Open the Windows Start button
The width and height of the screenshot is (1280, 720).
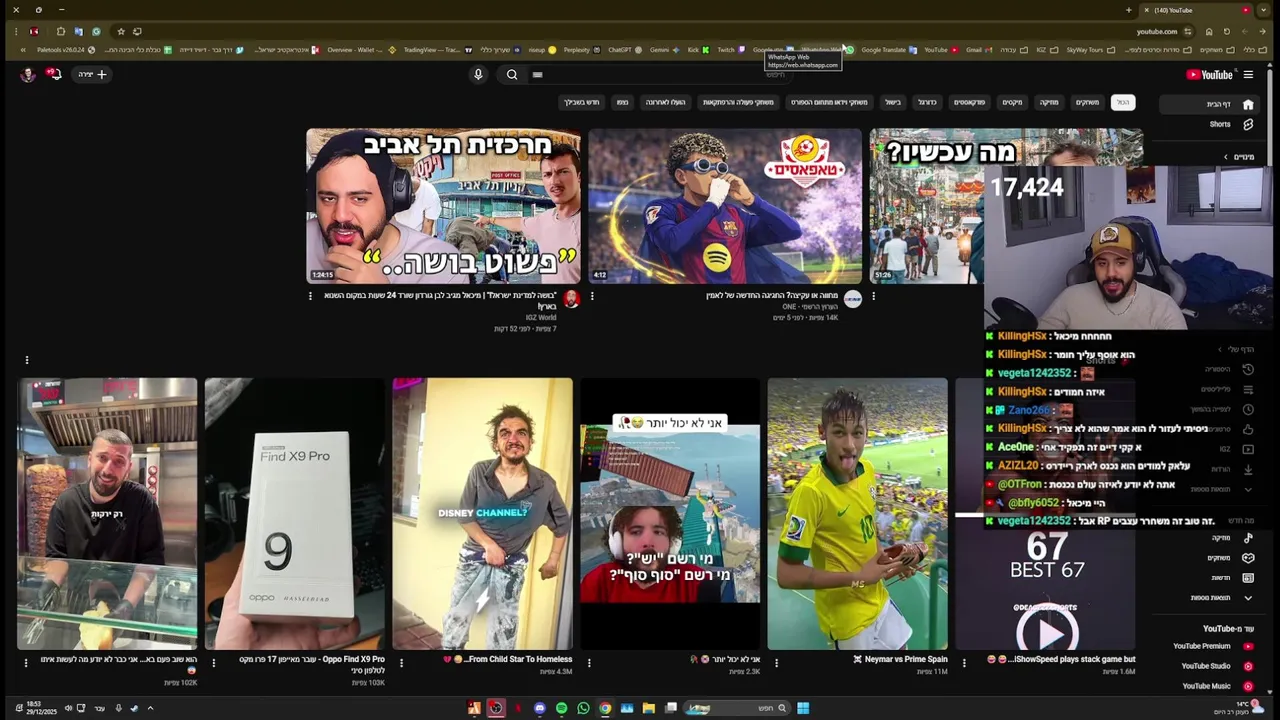pyautogui.click(x=803, y=708)
